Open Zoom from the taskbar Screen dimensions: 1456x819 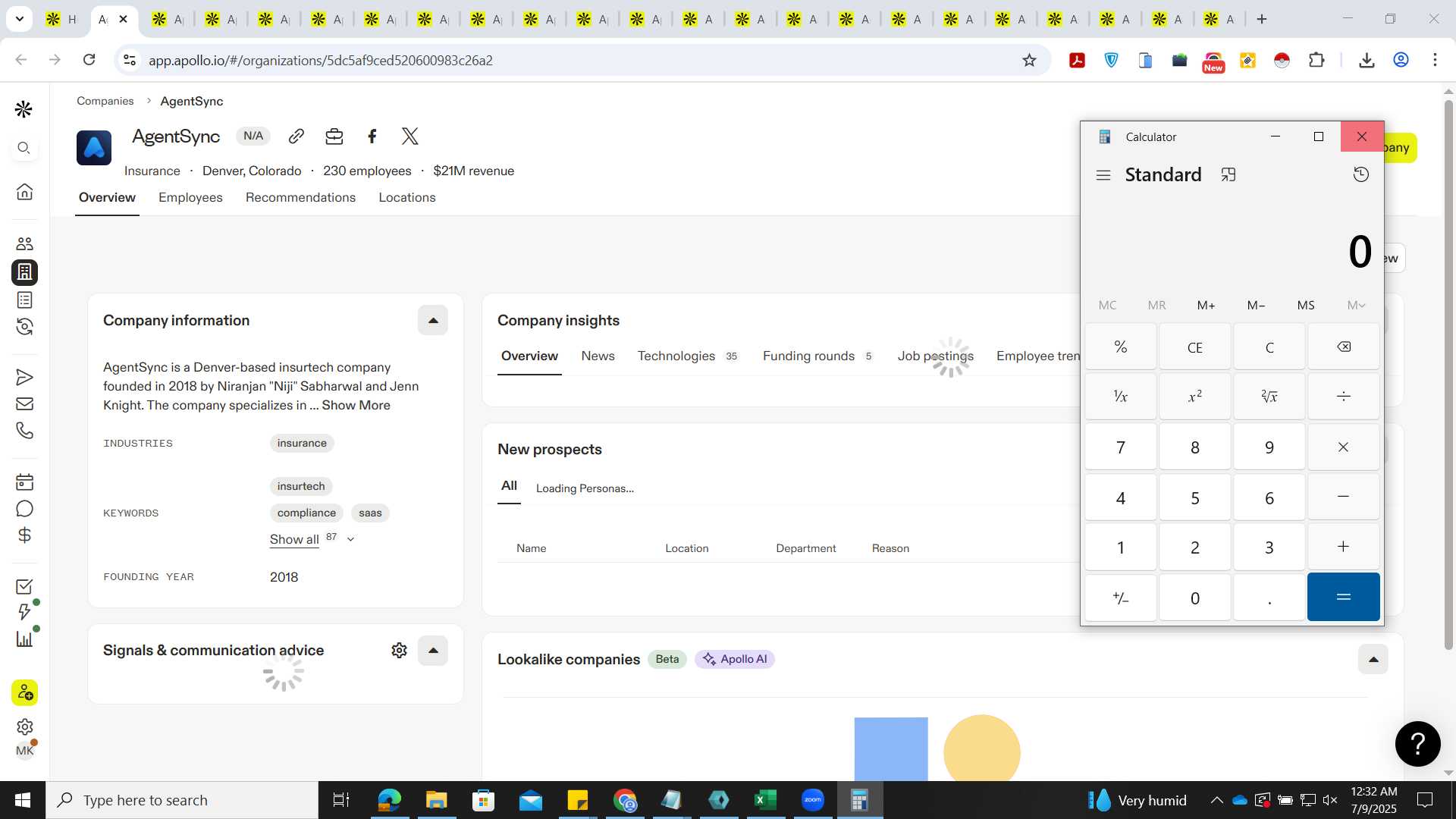point(813,800)
